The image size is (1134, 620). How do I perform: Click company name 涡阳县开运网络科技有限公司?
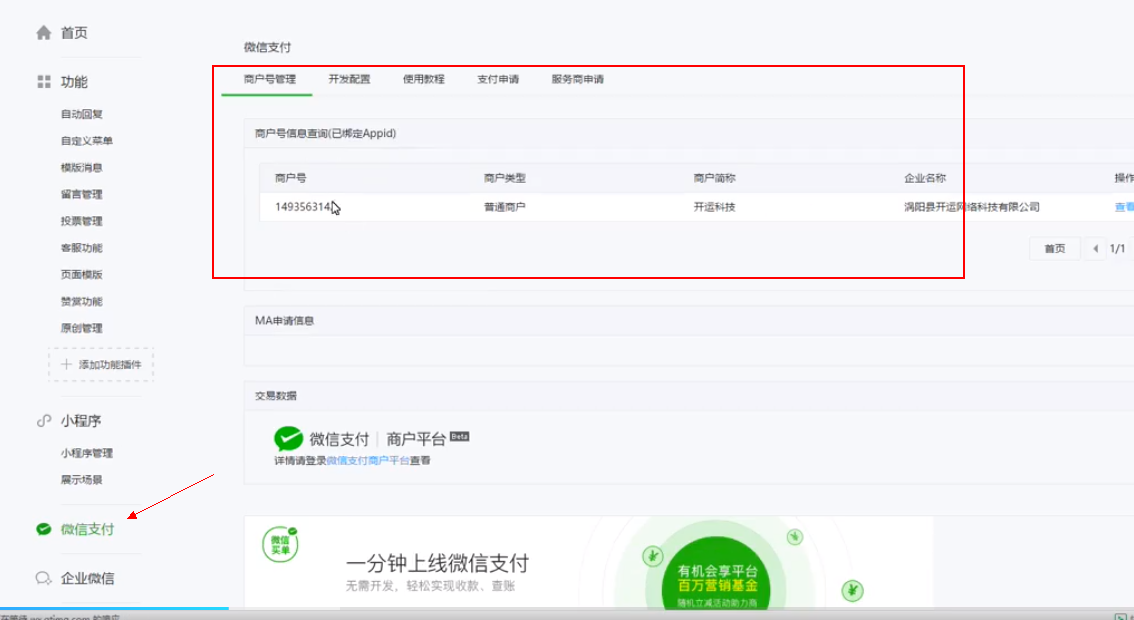[x=972, y=207]
